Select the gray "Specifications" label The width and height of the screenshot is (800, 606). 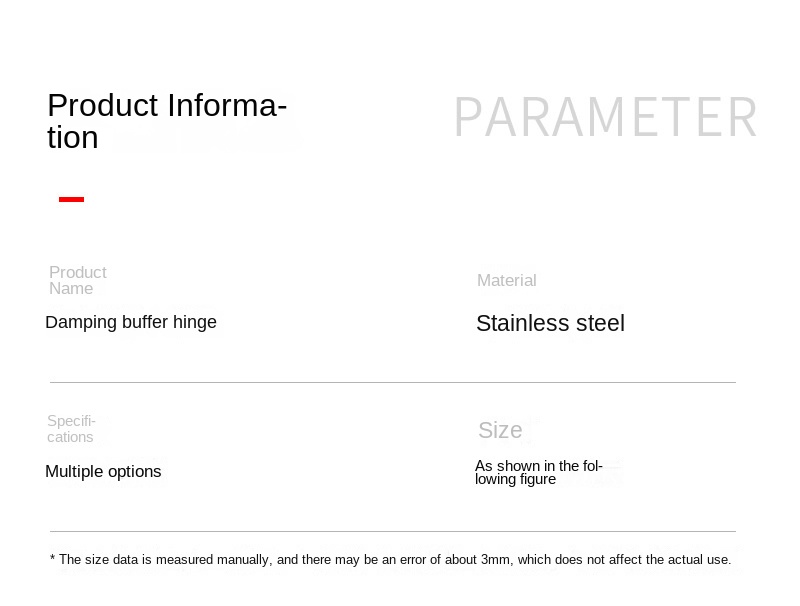click(71, 429)
